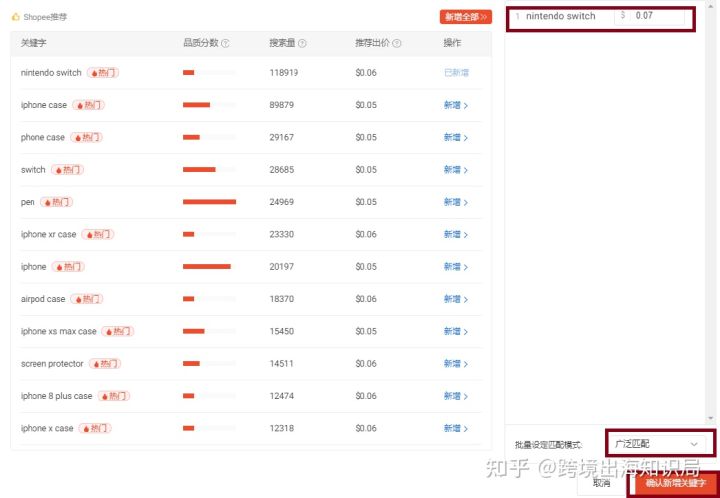Click the Shopee推荐 thumbs-up icon
720x498 pixels.
click(x=16, y=17)
